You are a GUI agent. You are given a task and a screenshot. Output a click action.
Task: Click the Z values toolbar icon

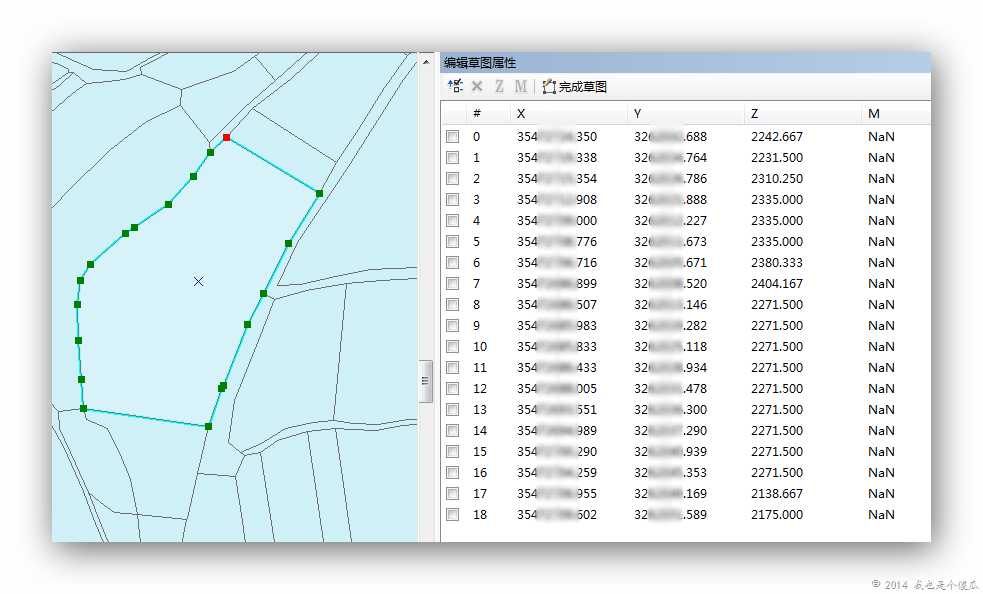[x=499, y=87]
